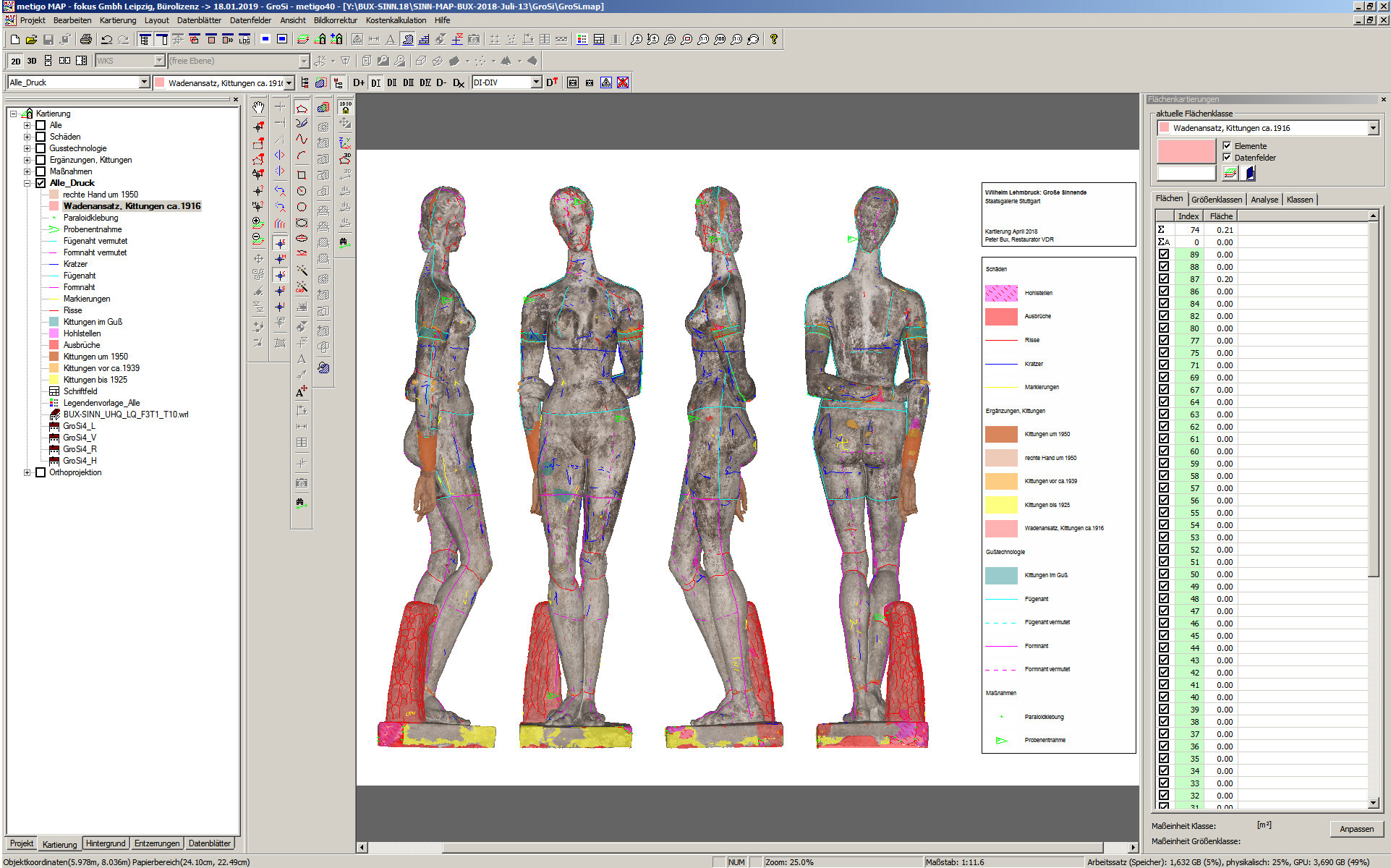Open the 'aktuelle Flächenklasse' dropdown
The width and height of the screenshot is (1391, 868).
[1373, 128]
